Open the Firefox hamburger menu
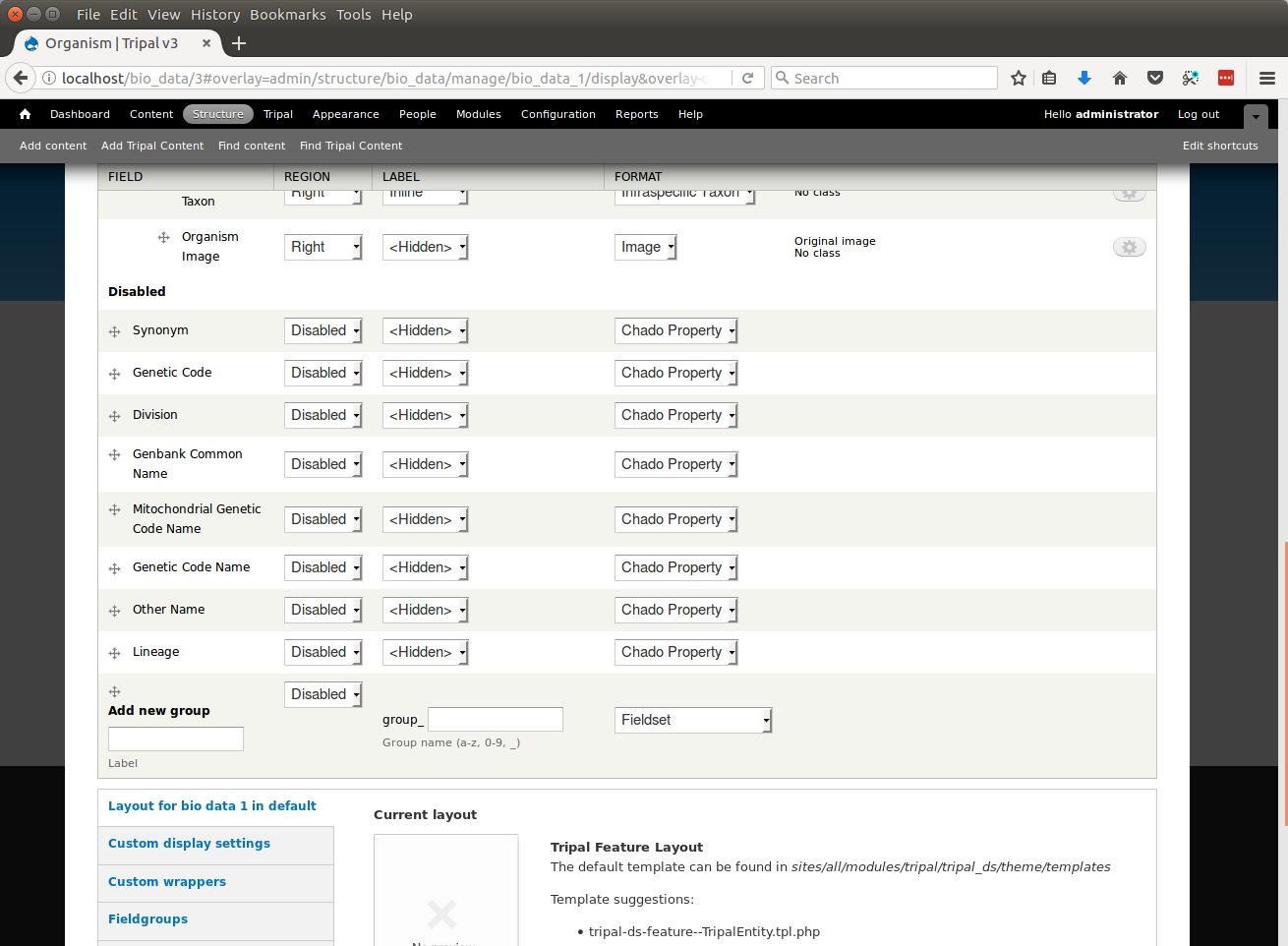 coord(1267,78)
